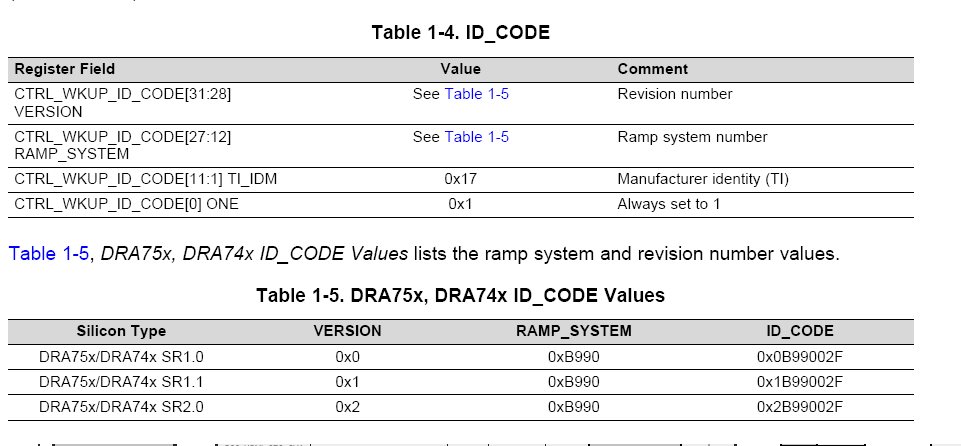Click VERSION value '0x0'
The height and width of the screenshot is (446, 961).
point(348,357)
